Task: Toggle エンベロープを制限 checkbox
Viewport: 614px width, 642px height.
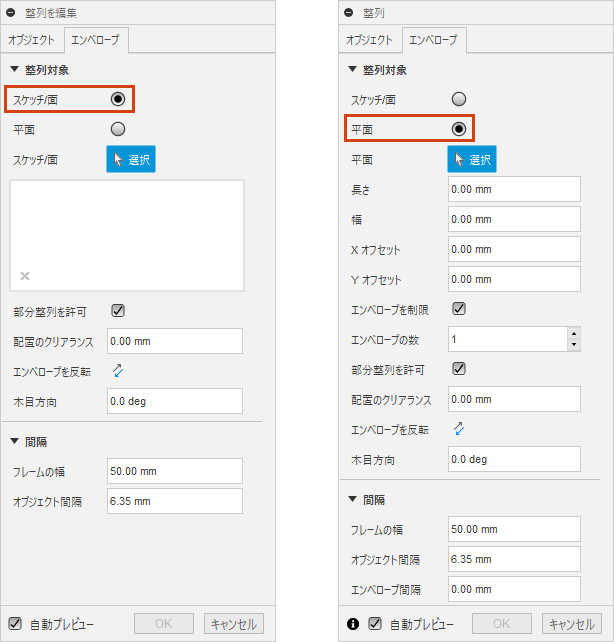Action: (x=459, y=308)
